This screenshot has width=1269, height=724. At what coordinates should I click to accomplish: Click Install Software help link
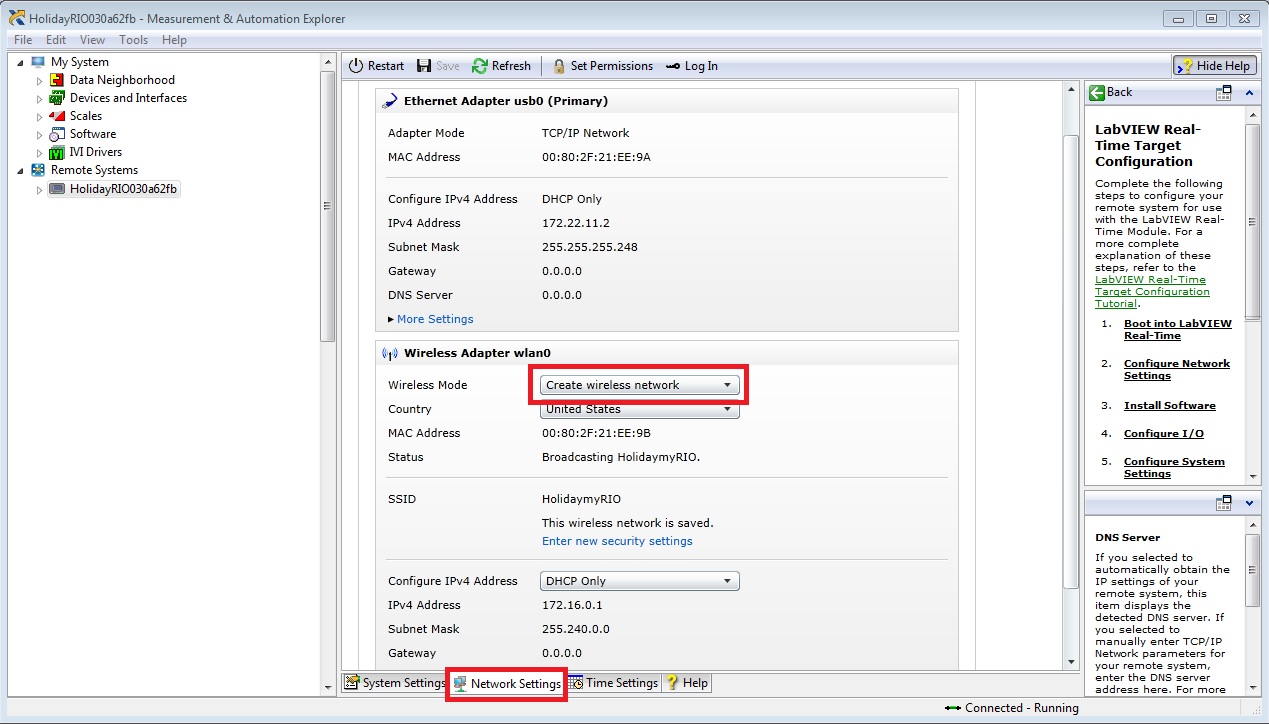point(1170,406)
